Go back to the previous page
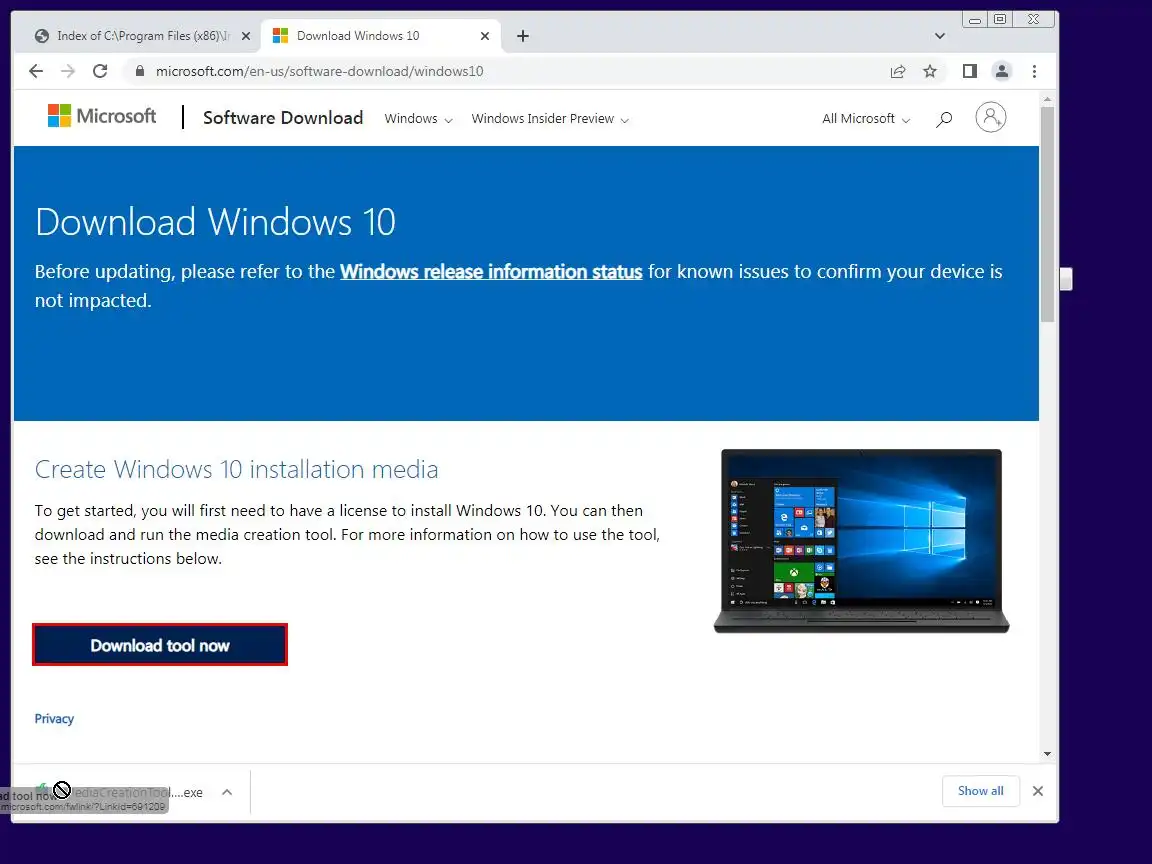Image resolution: width=1152 pixels, height=864 pixels. click(36, 71)
